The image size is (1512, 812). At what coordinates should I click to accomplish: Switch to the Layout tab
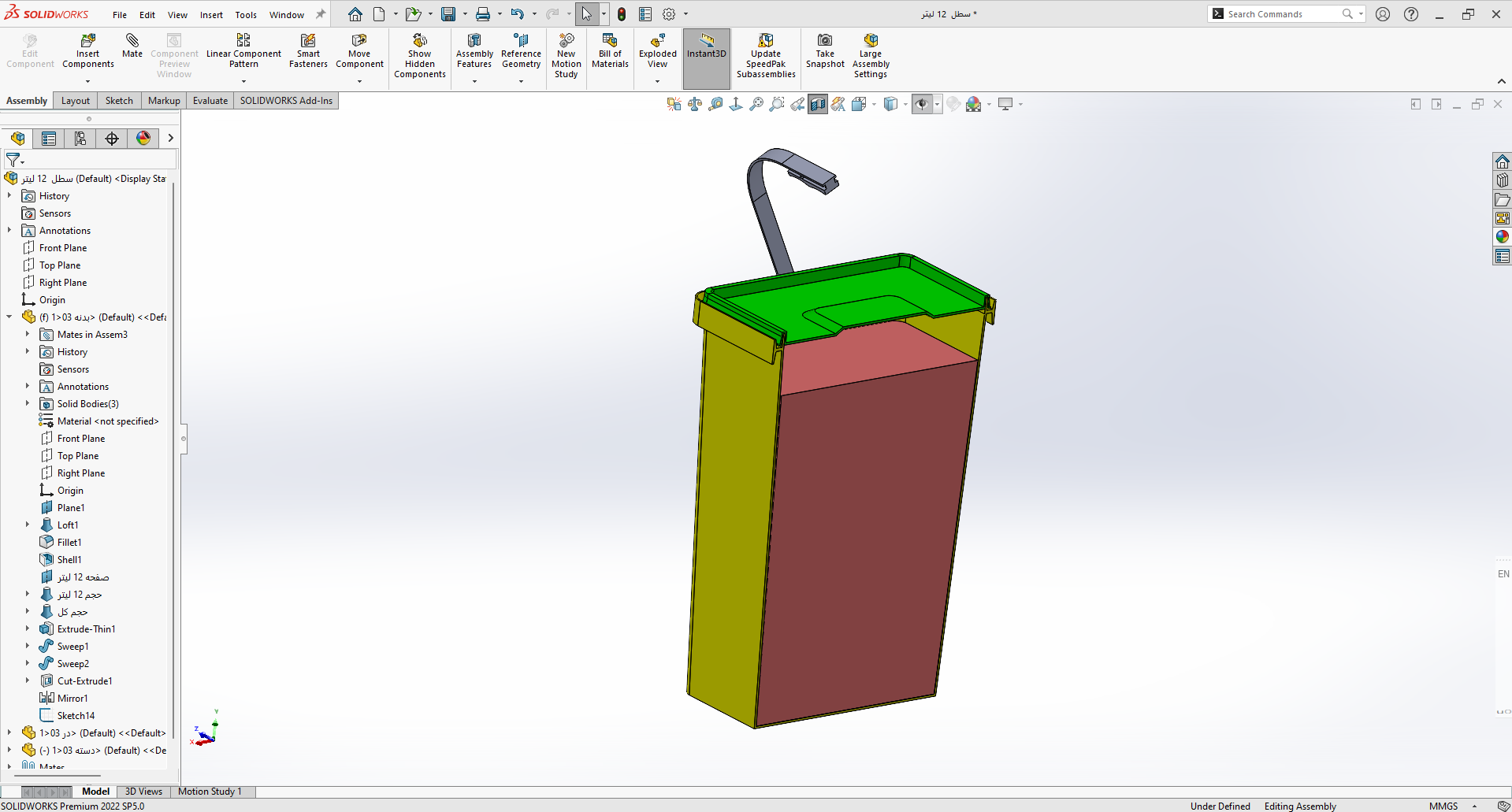tap(76, 101)
